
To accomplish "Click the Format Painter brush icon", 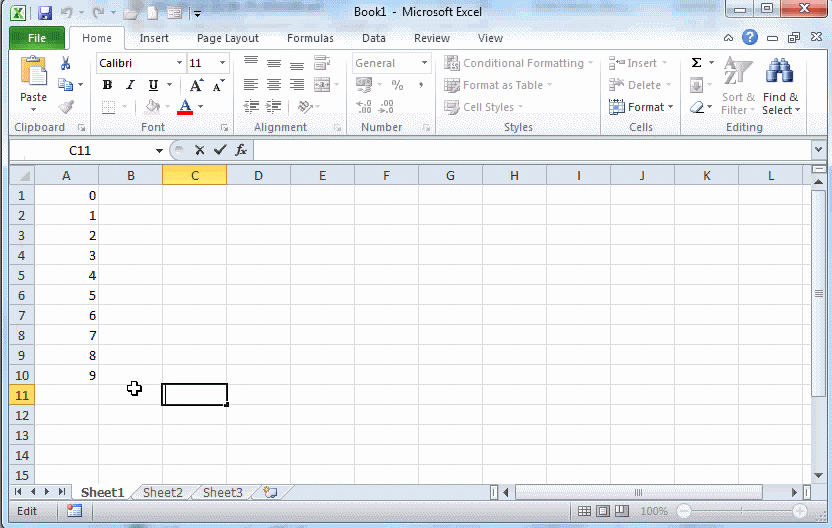I will (66, 107).
